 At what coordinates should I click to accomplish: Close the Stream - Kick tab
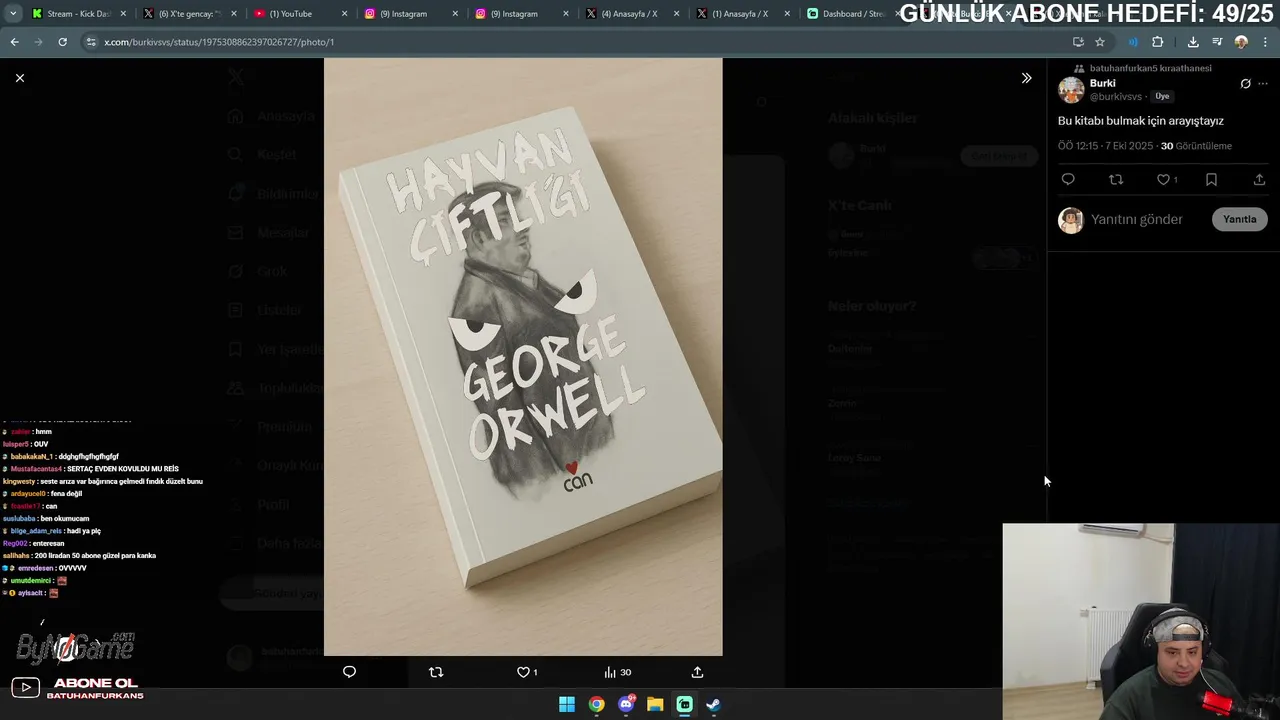point(124,14)
